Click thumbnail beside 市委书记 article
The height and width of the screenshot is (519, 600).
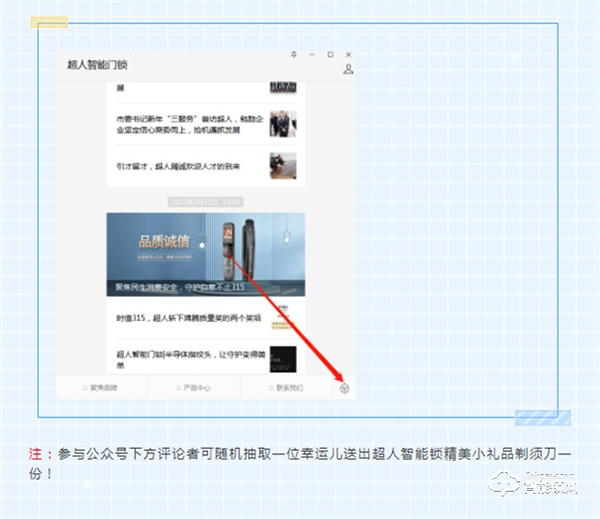click(283, 123)
